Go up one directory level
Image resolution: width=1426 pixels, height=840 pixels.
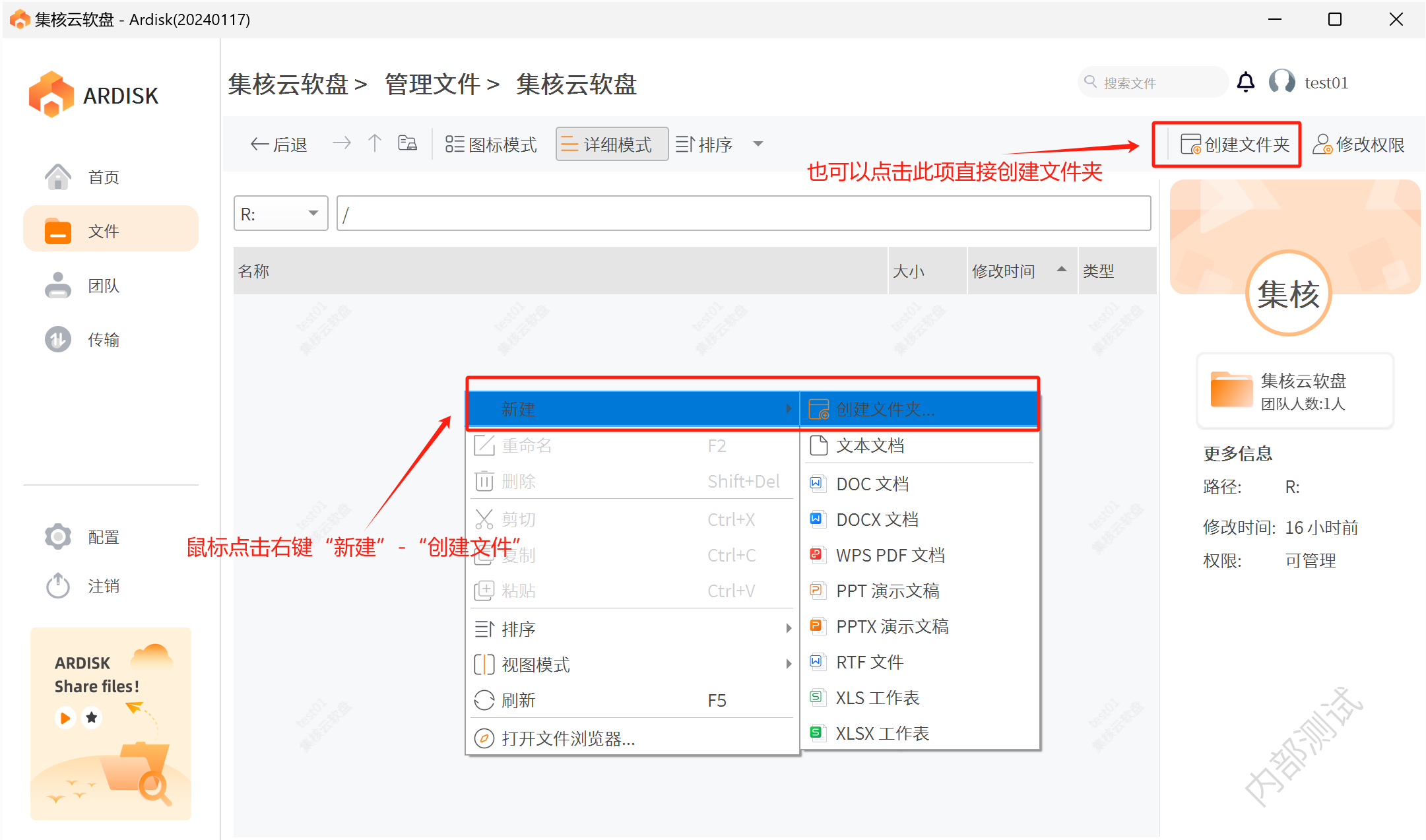pos(374,143)
